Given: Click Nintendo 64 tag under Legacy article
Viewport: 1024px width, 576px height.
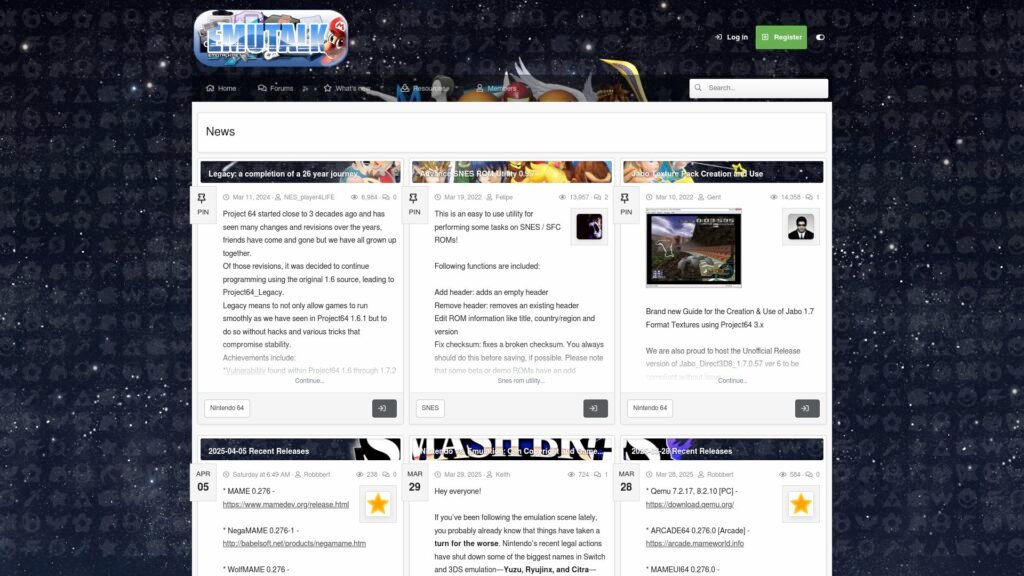Looking at the screenshot, I should (x=227, y=408).
